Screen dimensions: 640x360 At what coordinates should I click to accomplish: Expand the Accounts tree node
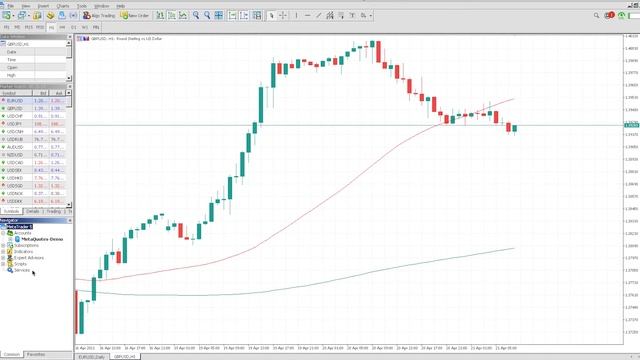pyautogui.click(x=3, y=233)
